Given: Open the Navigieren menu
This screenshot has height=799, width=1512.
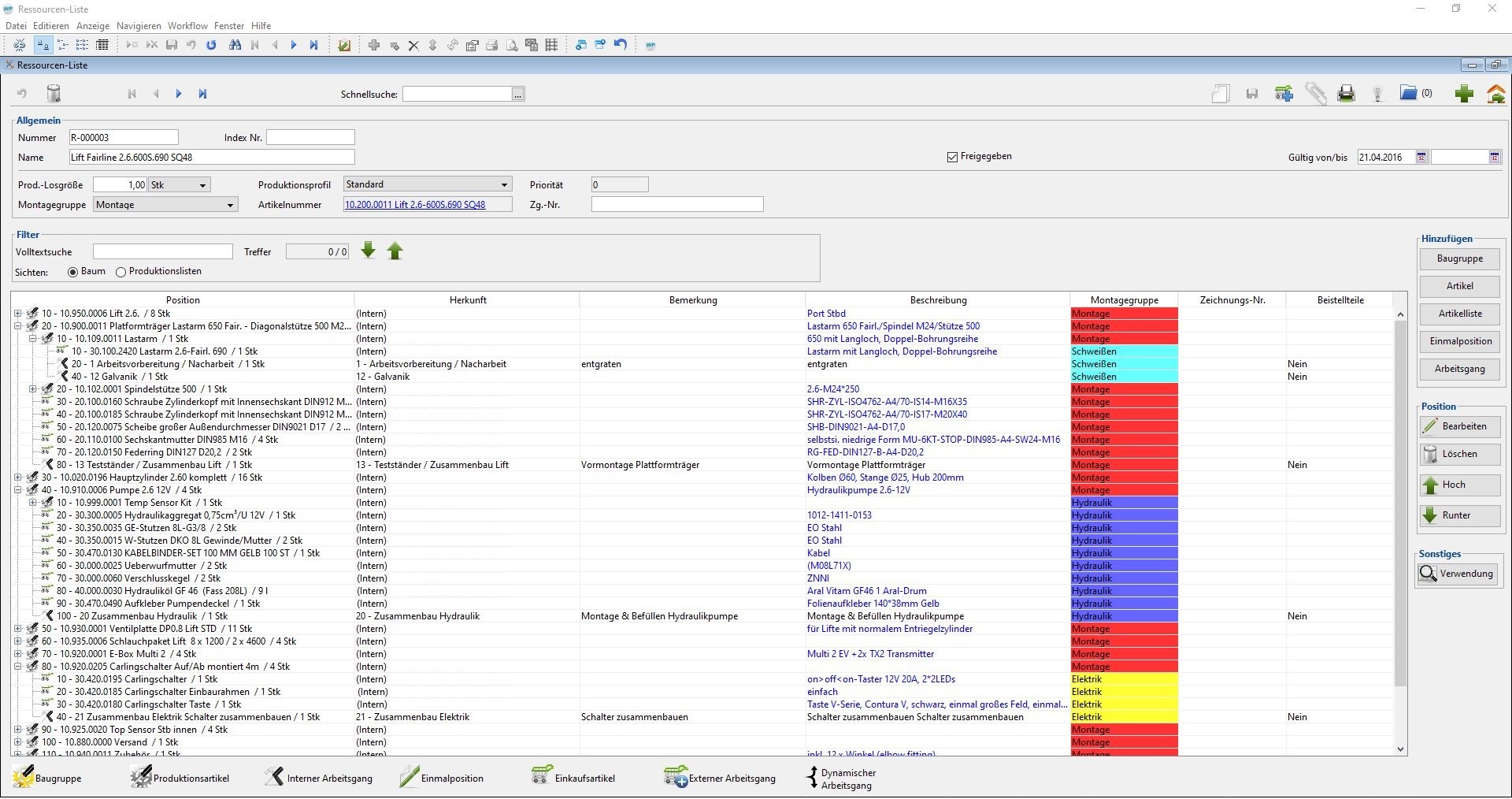Looking at the screenshot, I should point(139,26).
